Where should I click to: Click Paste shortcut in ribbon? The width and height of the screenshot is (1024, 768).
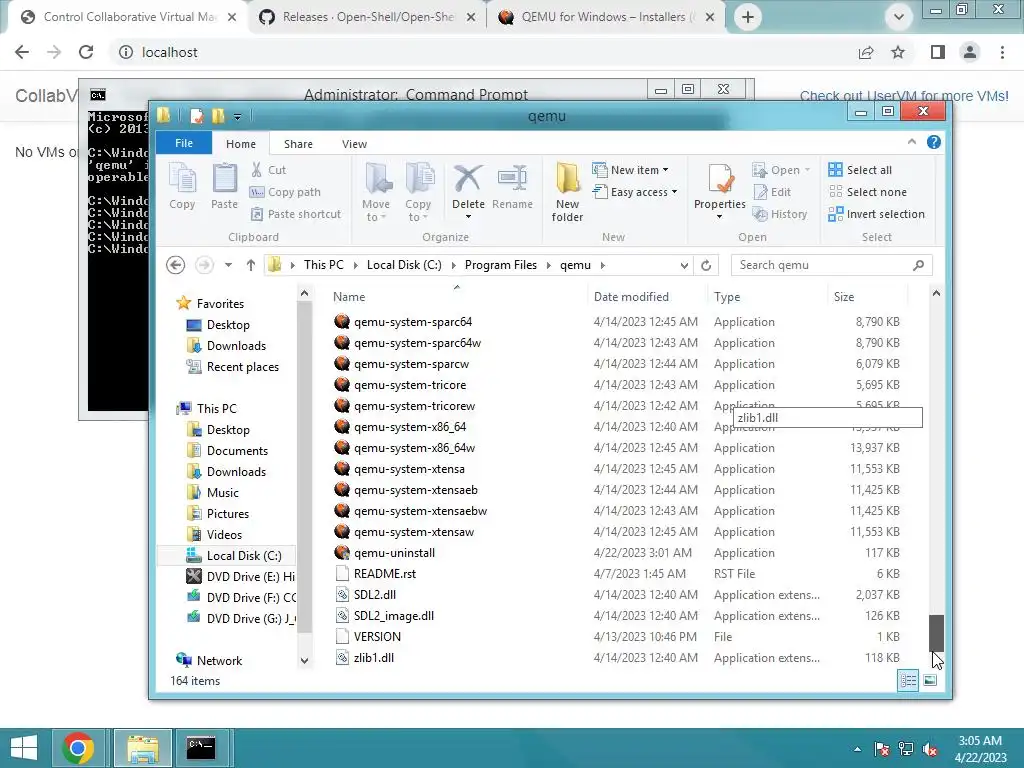coord(296,214)
